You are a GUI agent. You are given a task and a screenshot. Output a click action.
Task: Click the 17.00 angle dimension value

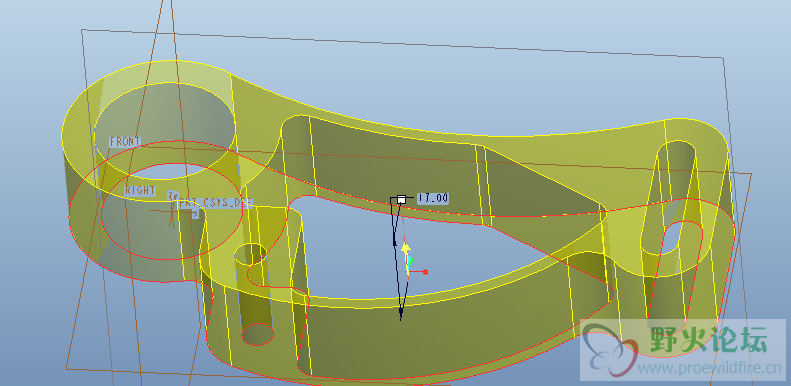pyautogui.click(x=433, y=198)
